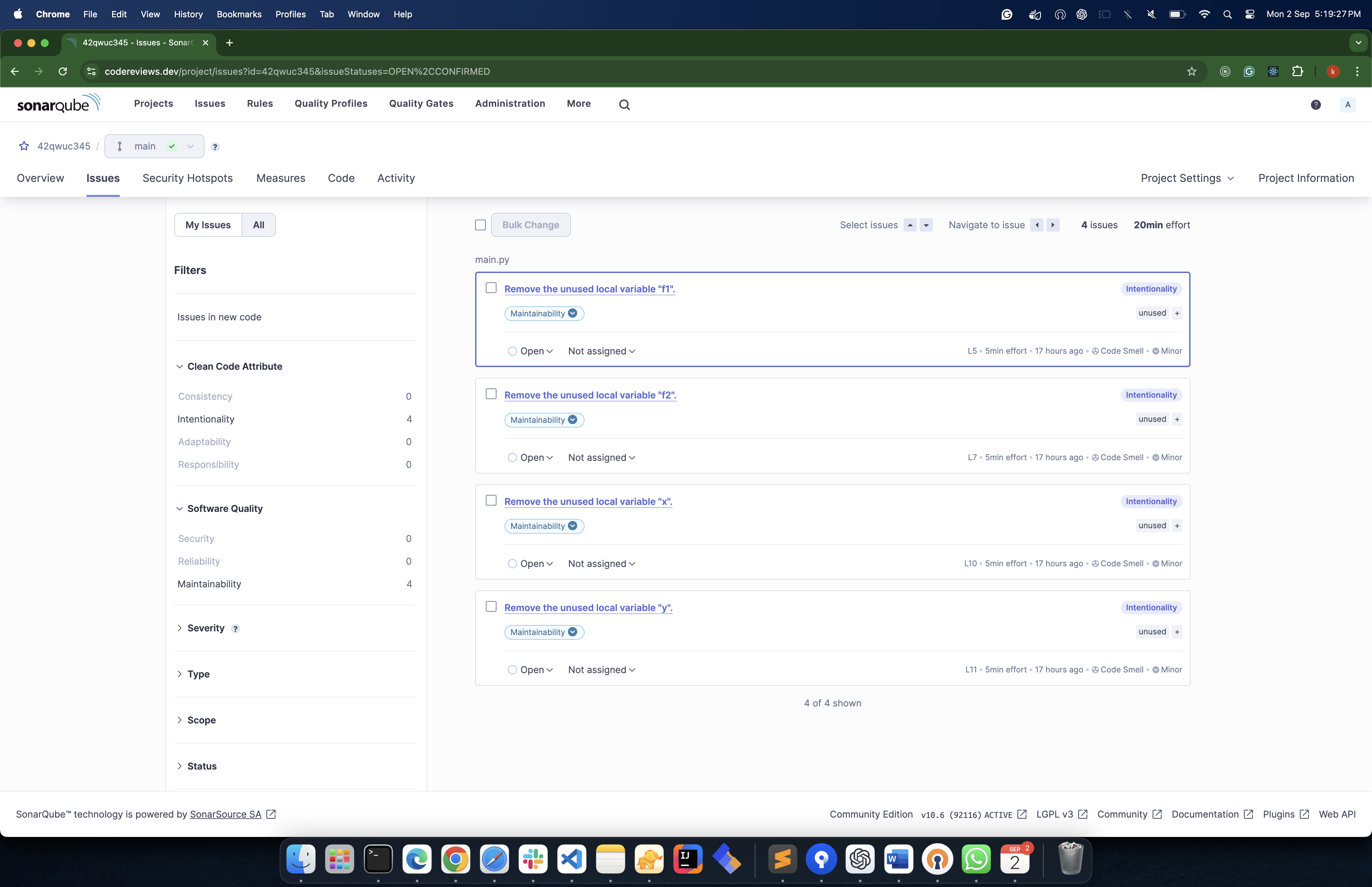Viewport: 1372px width, 887px height.
Task: Open issue 'Remove the unused local variable "y"'
Action: (x=589, y=608)
